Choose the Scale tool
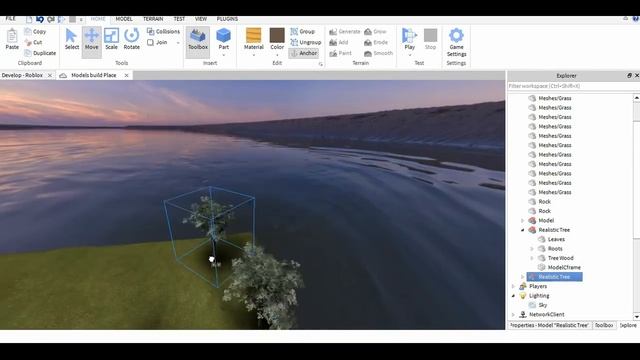Image resolution: width=640 pixels, height=360 pixels. click(x=111, y=40)
